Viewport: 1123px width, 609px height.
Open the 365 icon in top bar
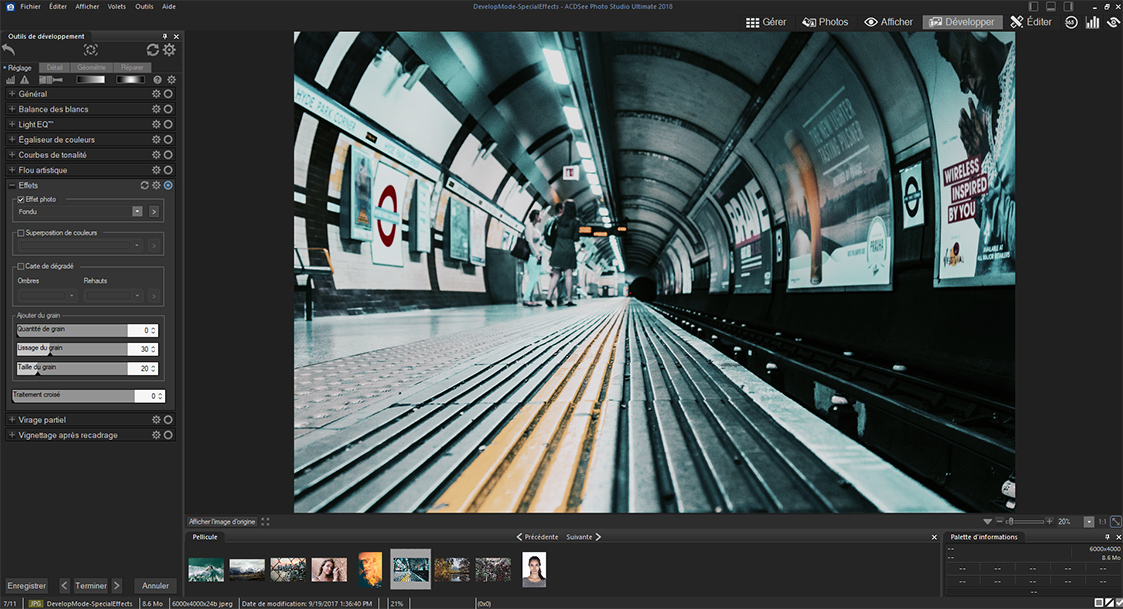pos(1071,22)
